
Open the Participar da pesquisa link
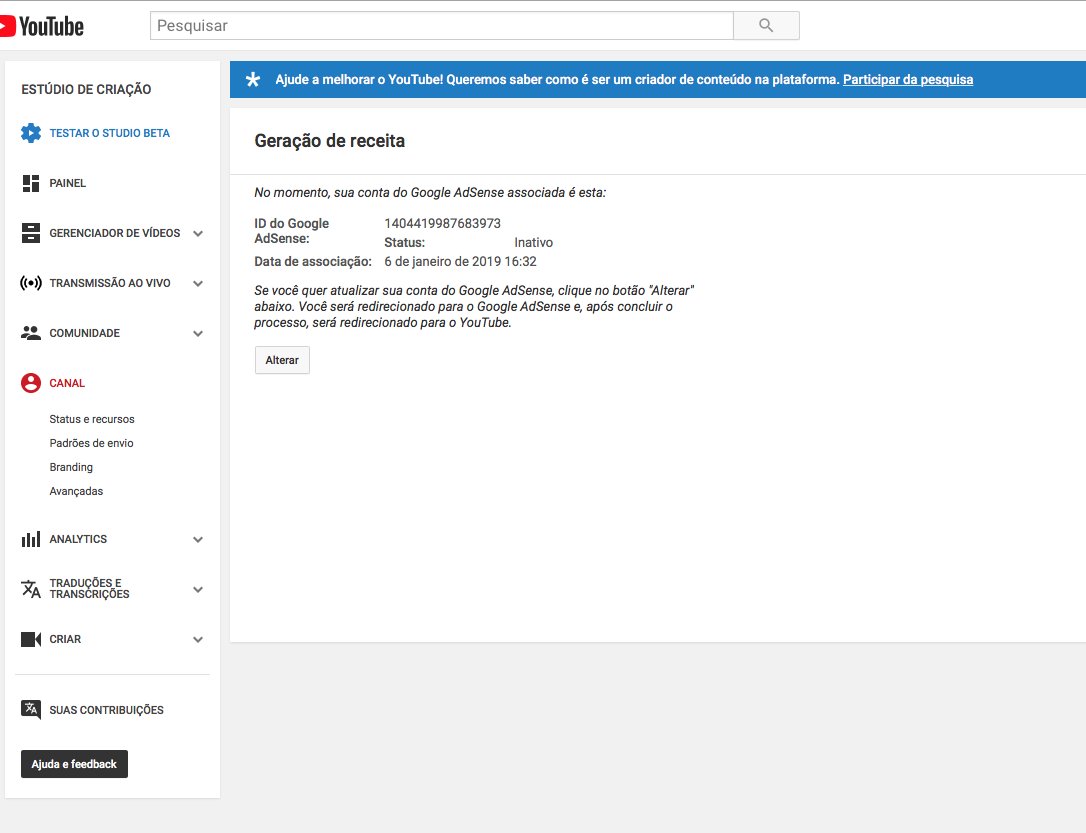click(908, 80)
